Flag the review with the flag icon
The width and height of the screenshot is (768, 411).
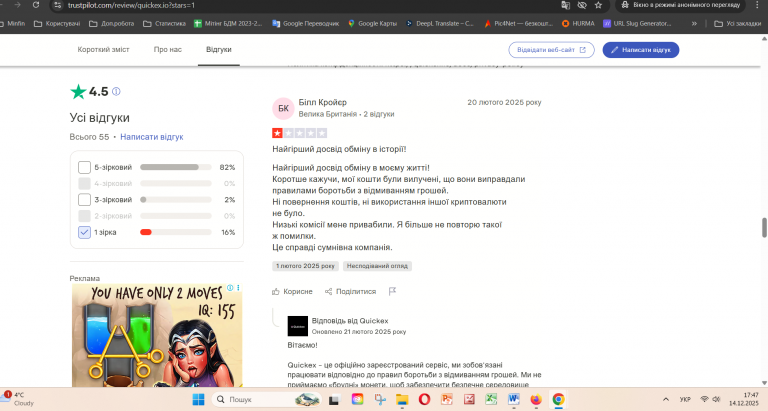click(x=392, y=291)
